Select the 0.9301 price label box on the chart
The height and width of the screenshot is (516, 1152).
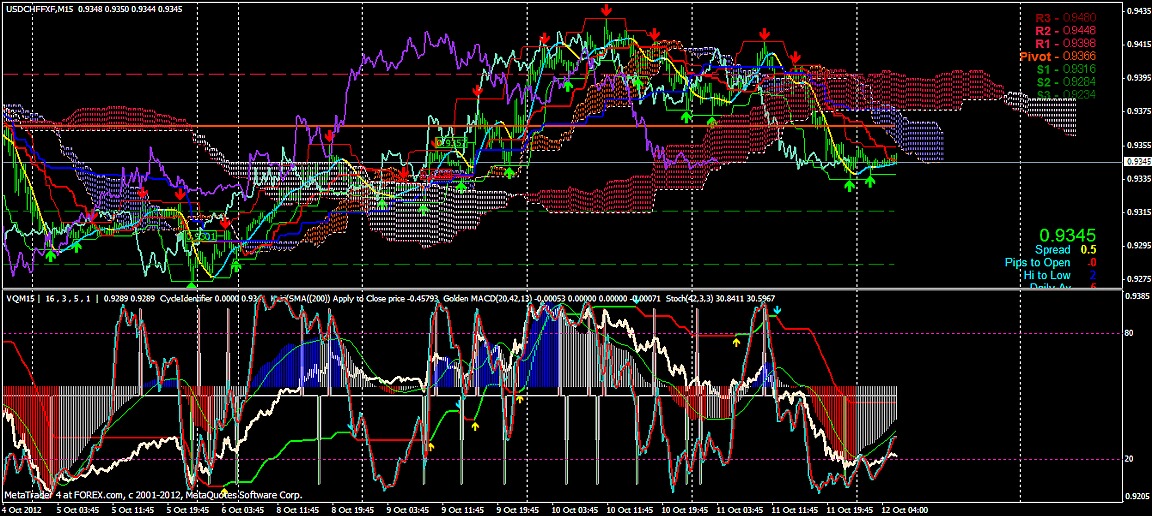tap(202, 237)
